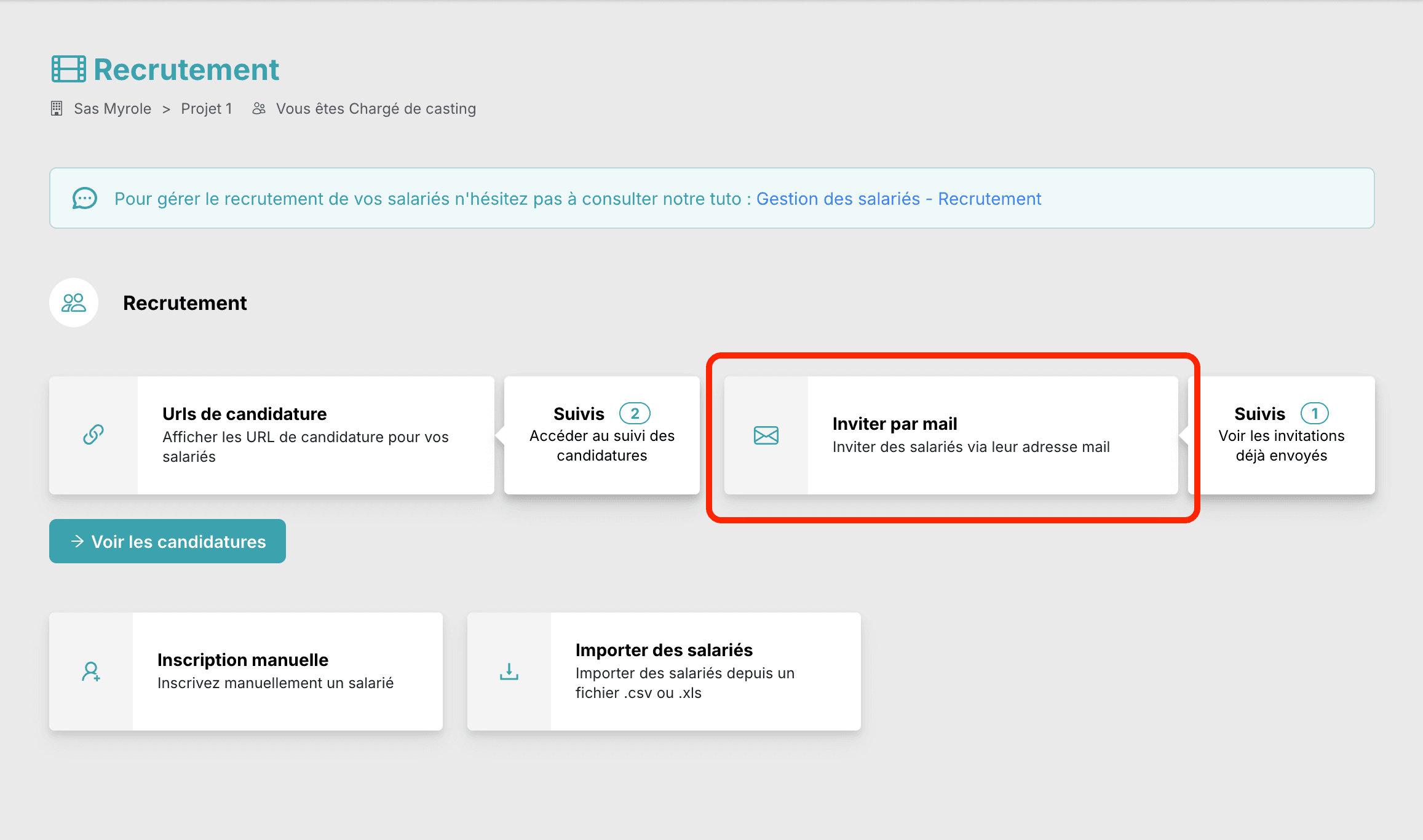
Task: Click text Importer des salariés depuis un fichier
Action: click(x=685, y=683)
